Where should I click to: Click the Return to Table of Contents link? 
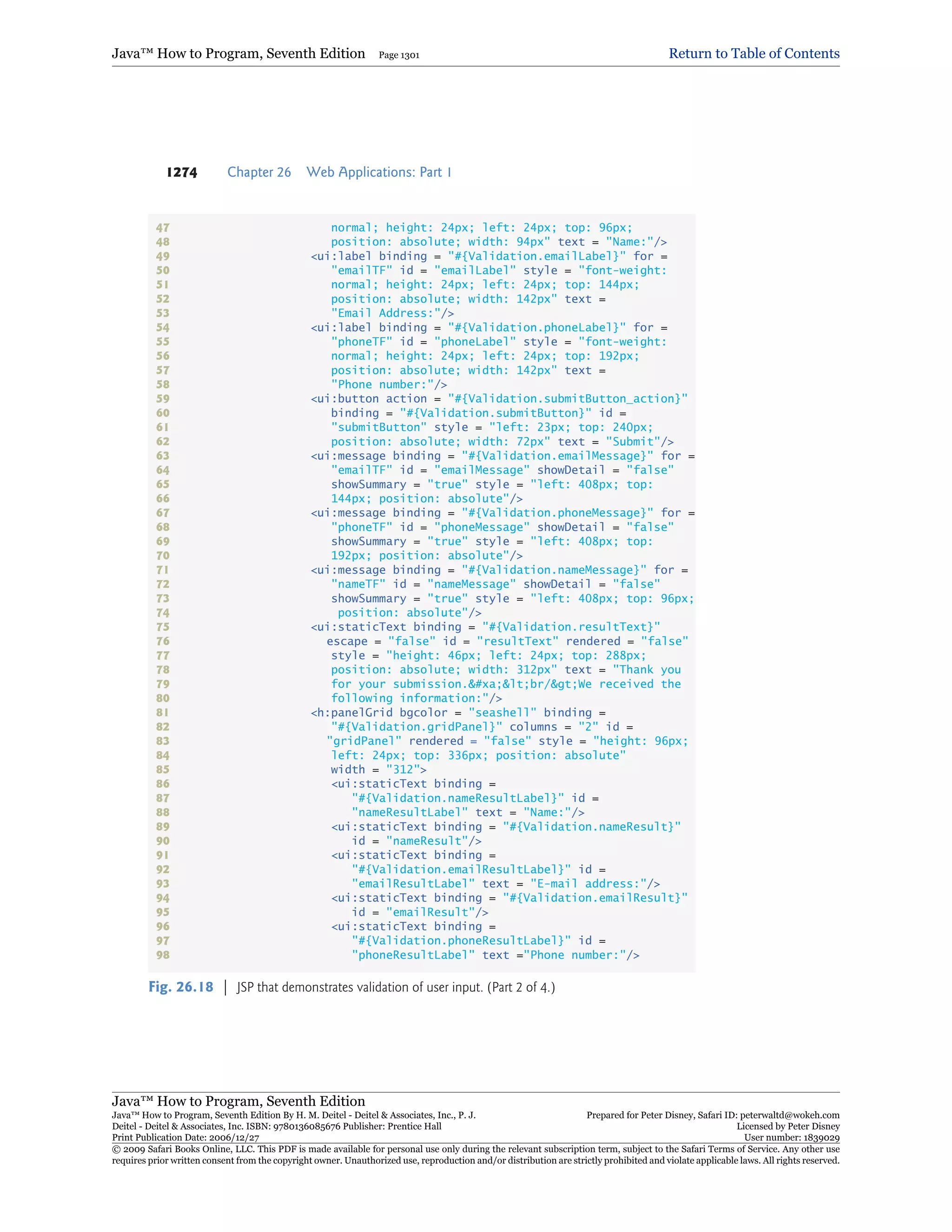click(754, 53)
